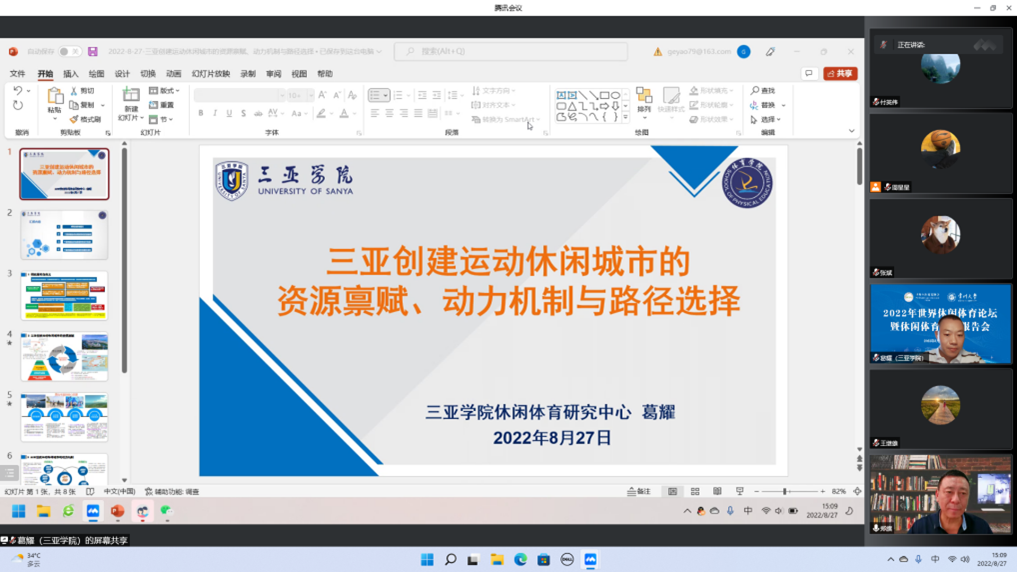The width and height of the screenshot is (1017, 572).
Task: Open the font size dropdown
Action: click(311, 95)
